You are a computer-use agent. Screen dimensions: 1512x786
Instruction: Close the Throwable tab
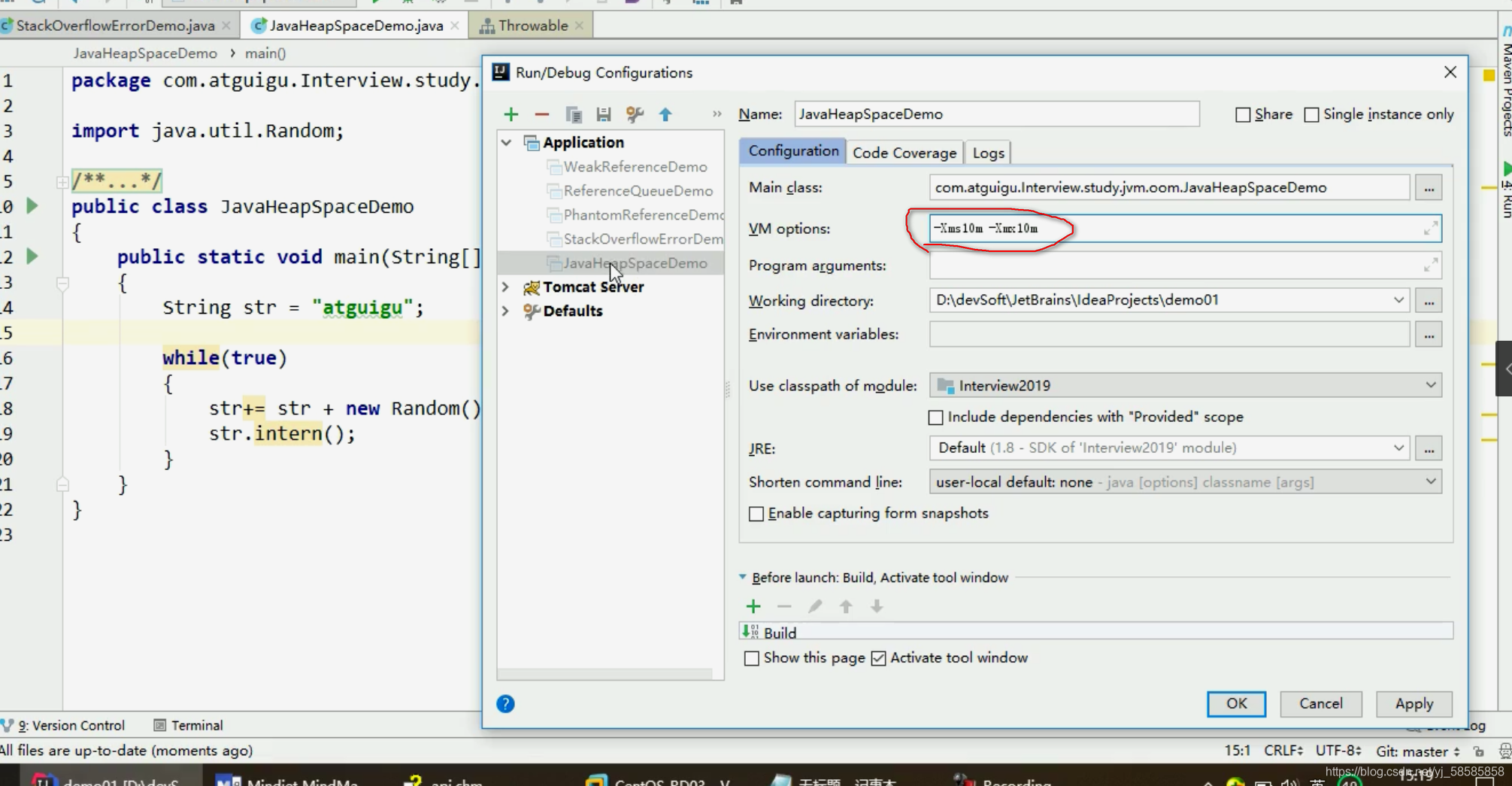(x=579, y=26)
